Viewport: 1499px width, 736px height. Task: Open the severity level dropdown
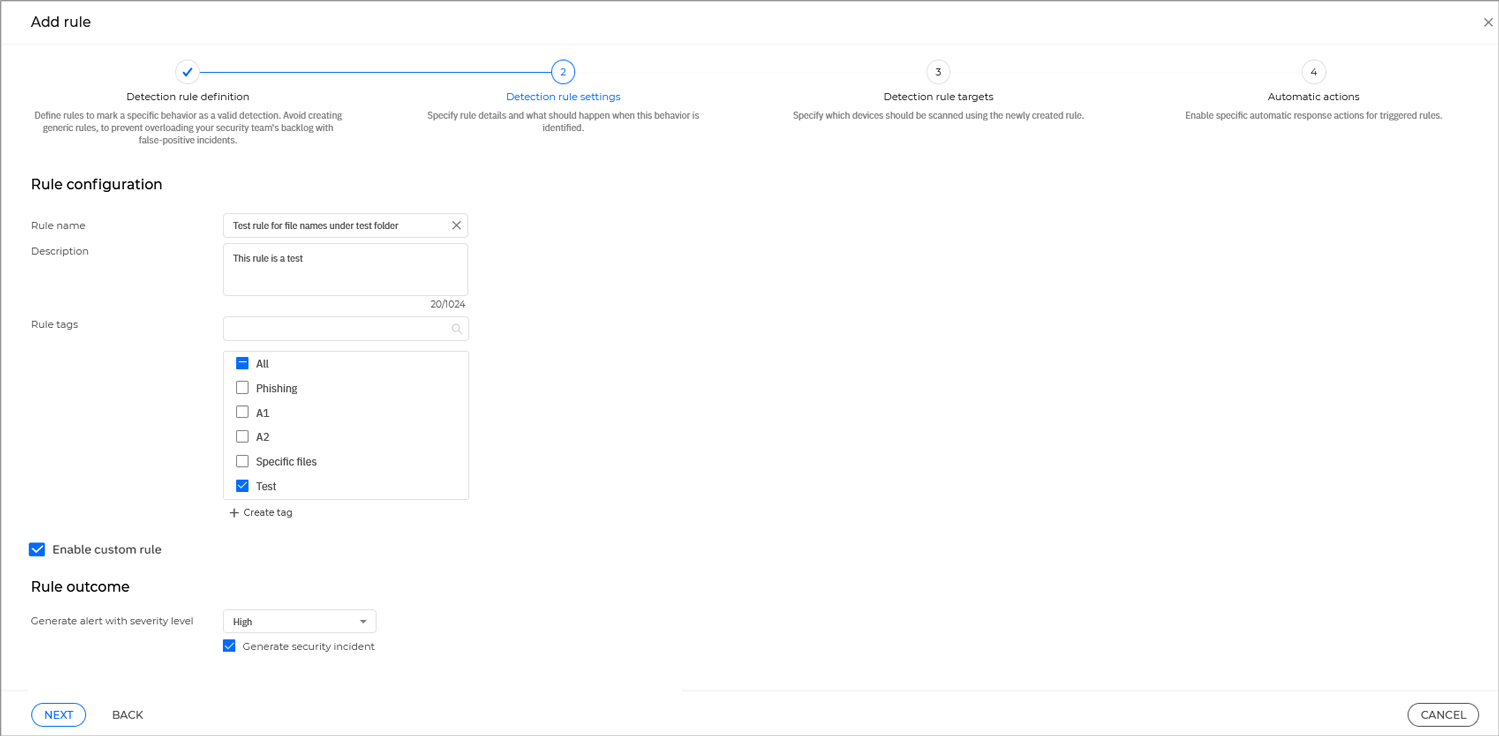coord(300,621)
